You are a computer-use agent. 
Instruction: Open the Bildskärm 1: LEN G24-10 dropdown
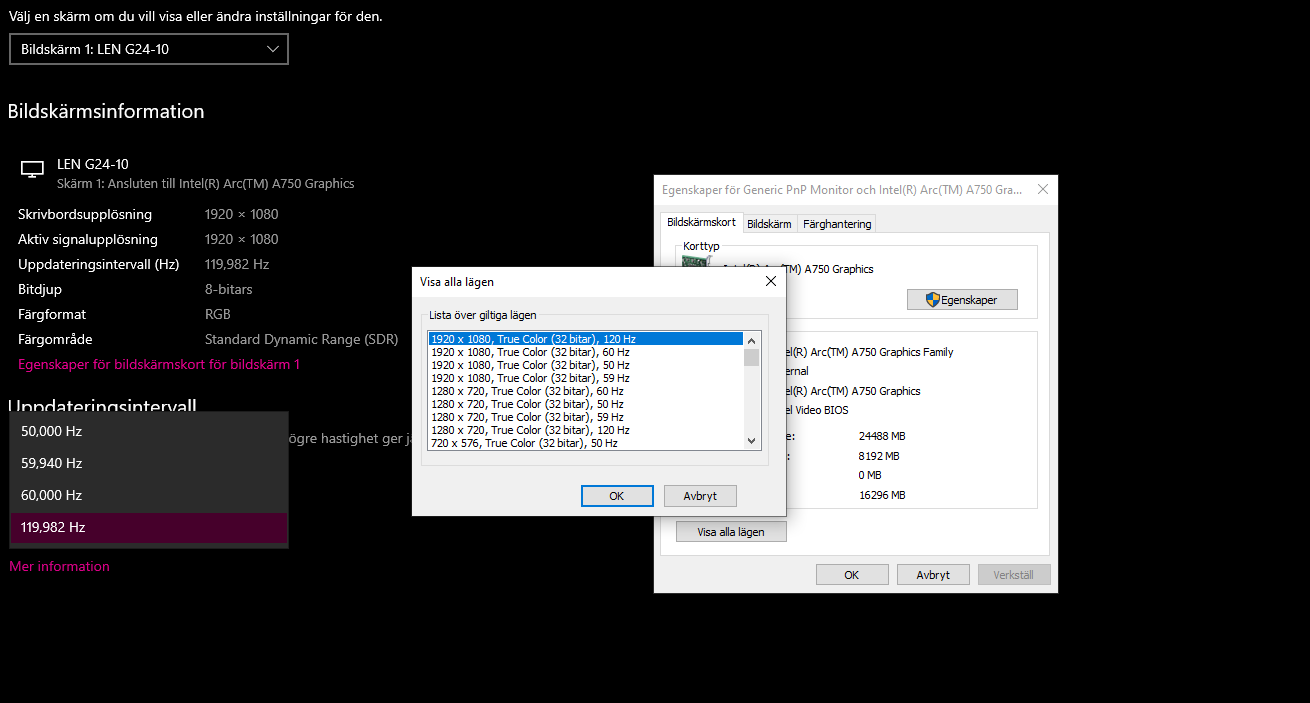point(149,49)
